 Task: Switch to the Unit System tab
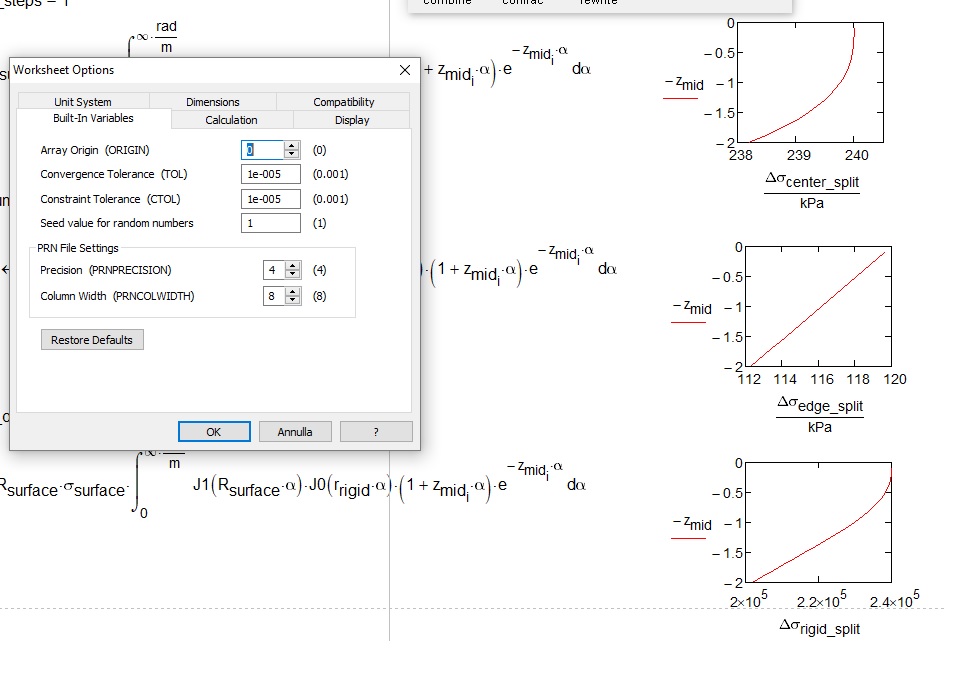85,101
